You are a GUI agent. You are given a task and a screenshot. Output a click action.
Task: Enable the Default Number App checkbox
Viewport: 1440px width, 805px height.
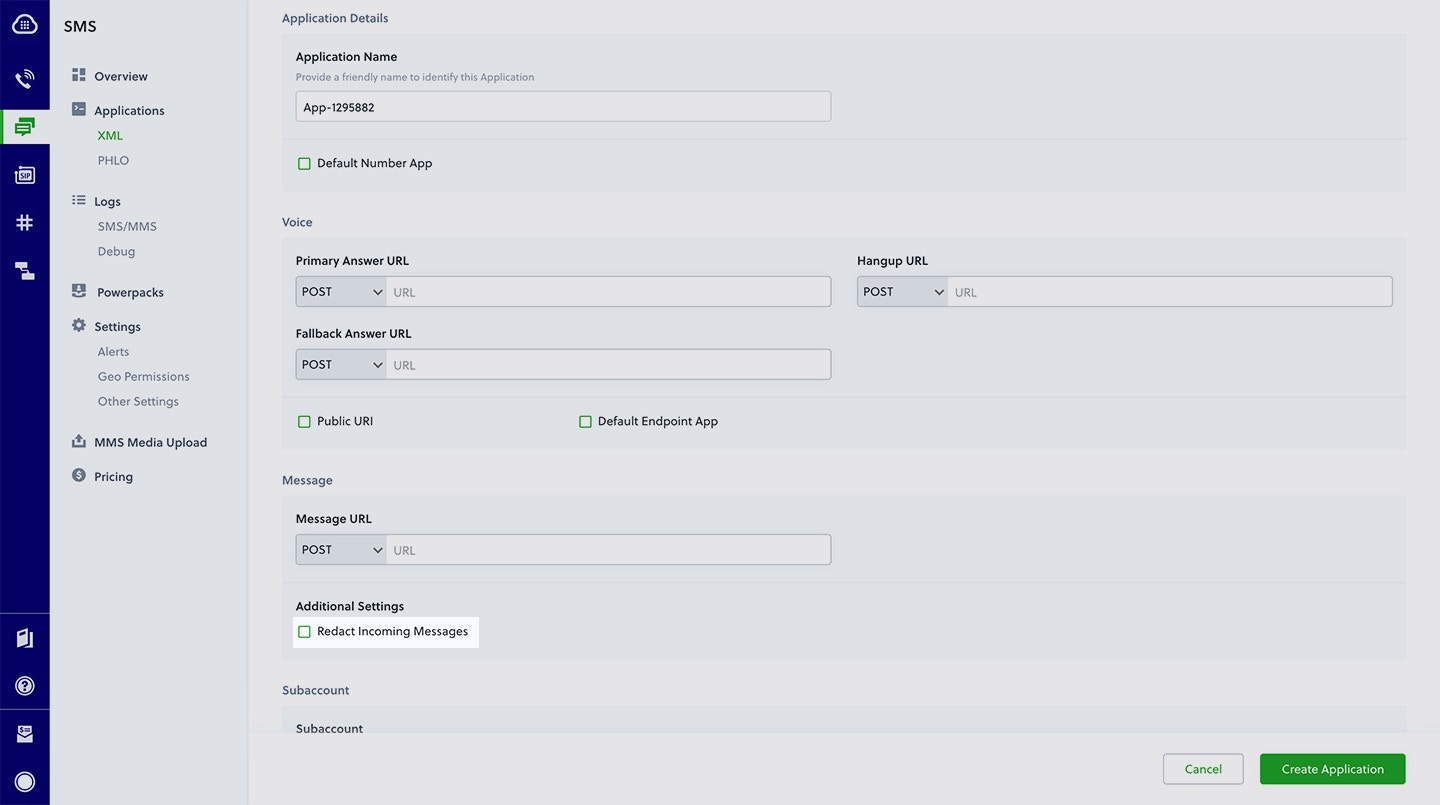pyautogui.click(x=304, y=163)
